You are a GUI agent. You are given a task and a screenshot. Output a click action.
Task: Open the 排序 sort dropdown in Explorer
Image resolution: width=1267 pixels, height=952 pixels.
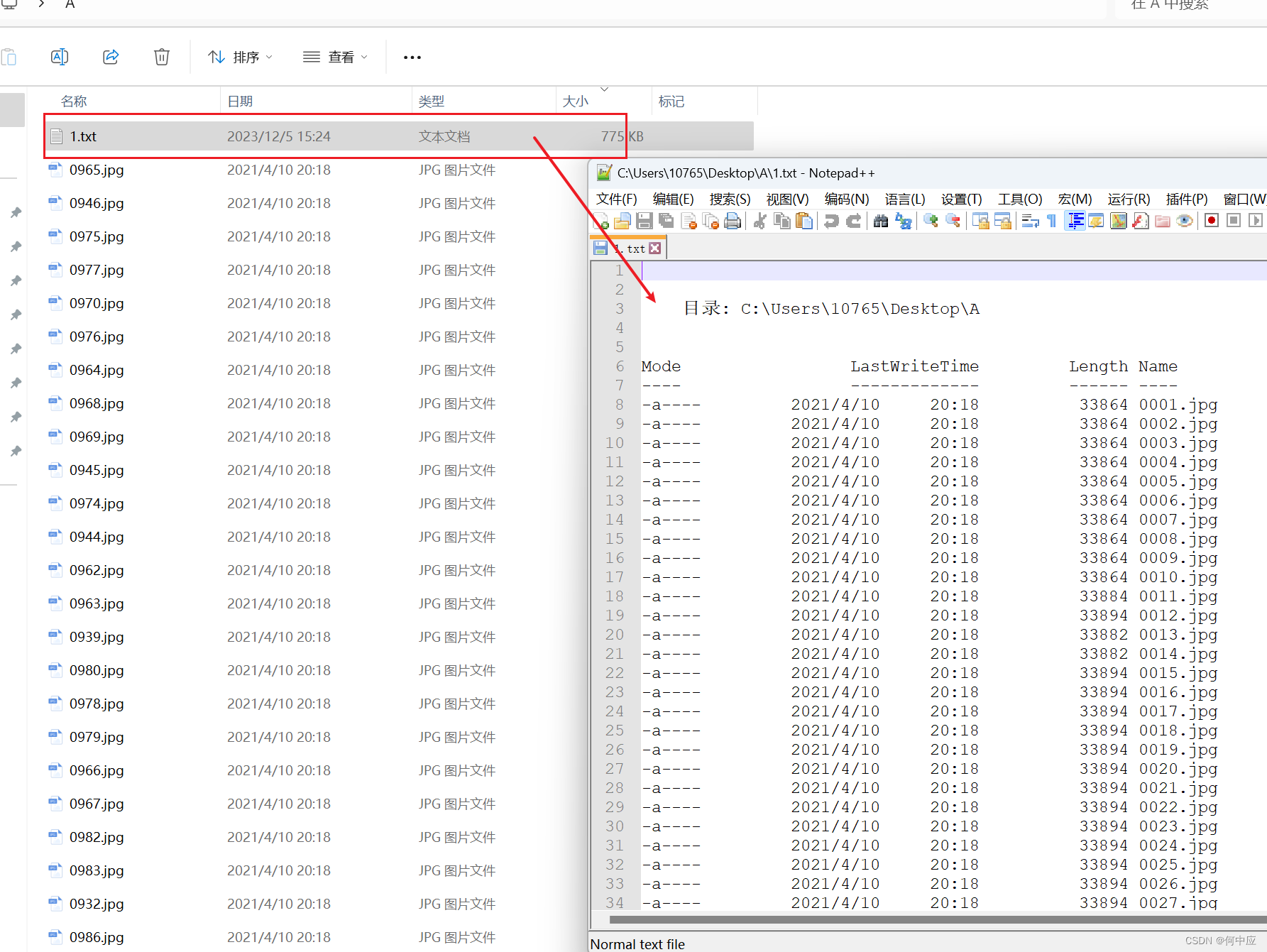239,57
